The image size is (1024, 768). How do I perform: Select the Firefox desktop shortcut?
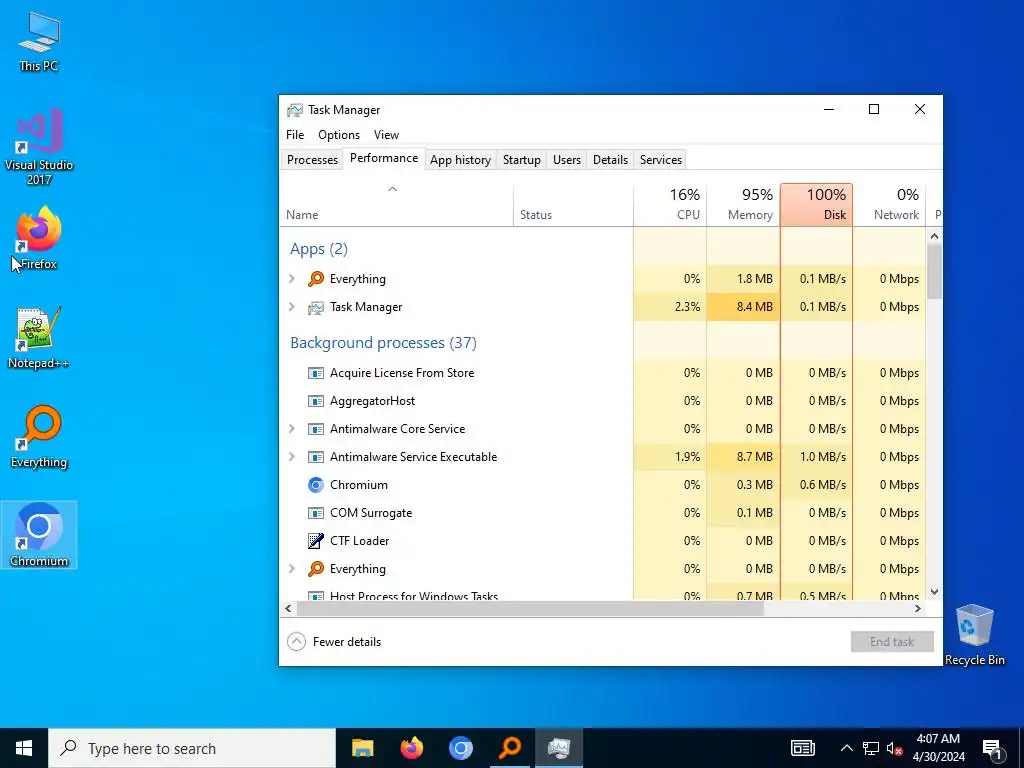pyautogui.click(x=39, y=238)
